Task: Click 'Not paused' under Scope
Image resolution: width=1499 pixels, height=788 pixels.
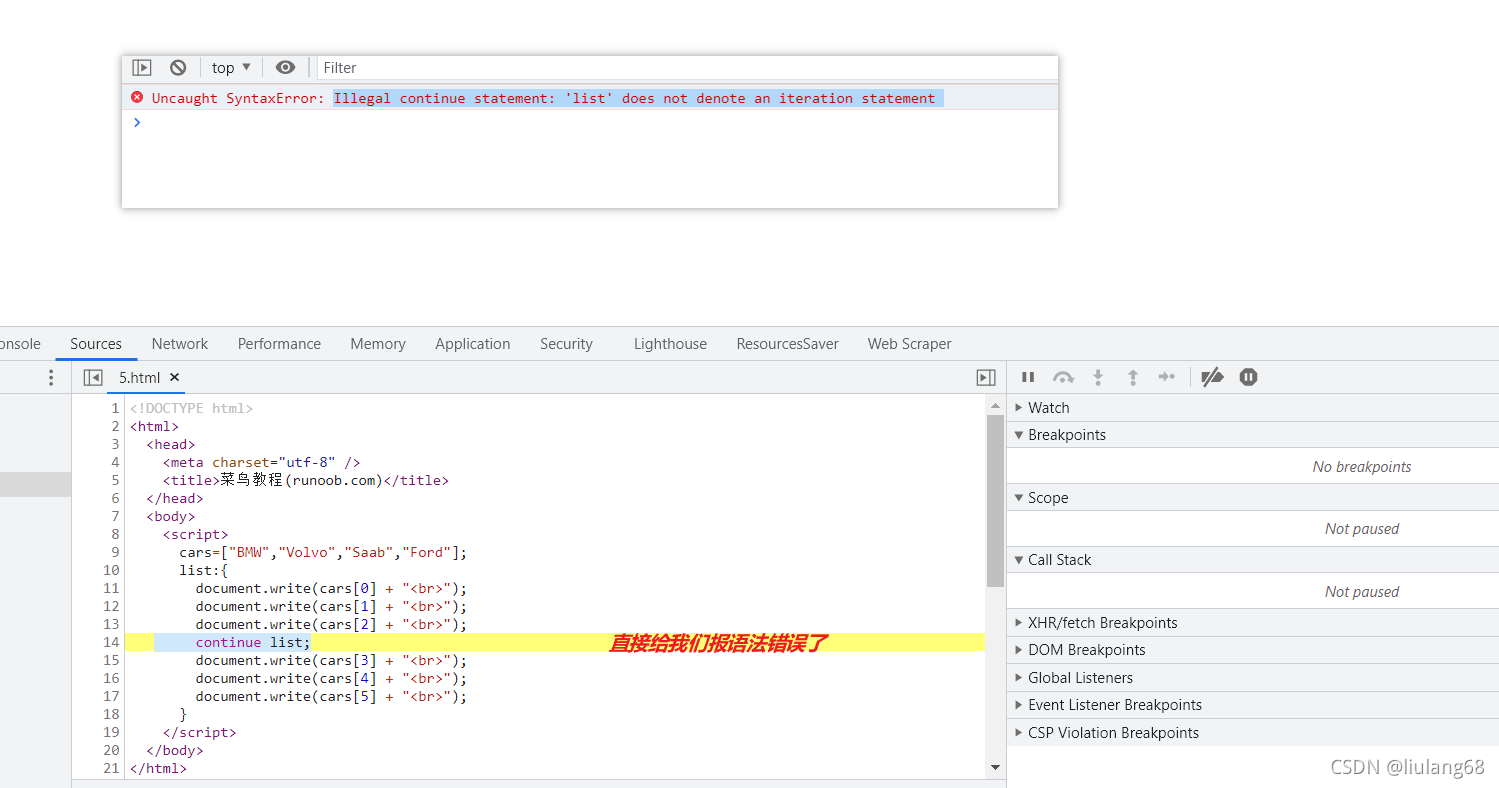Action: (1362, 528)
